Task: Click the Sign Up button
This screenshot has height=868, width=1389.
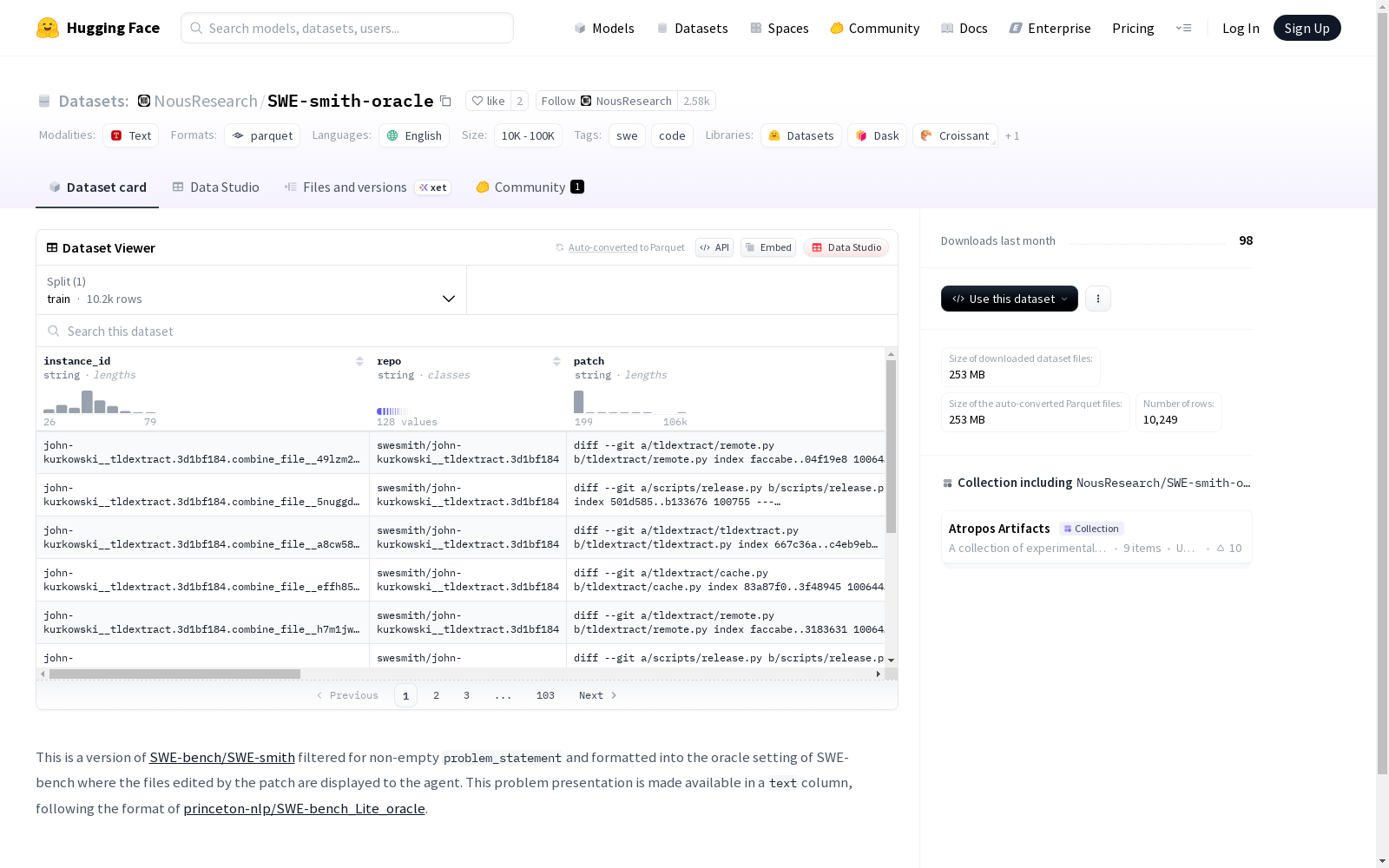Action: [1307, 28]
